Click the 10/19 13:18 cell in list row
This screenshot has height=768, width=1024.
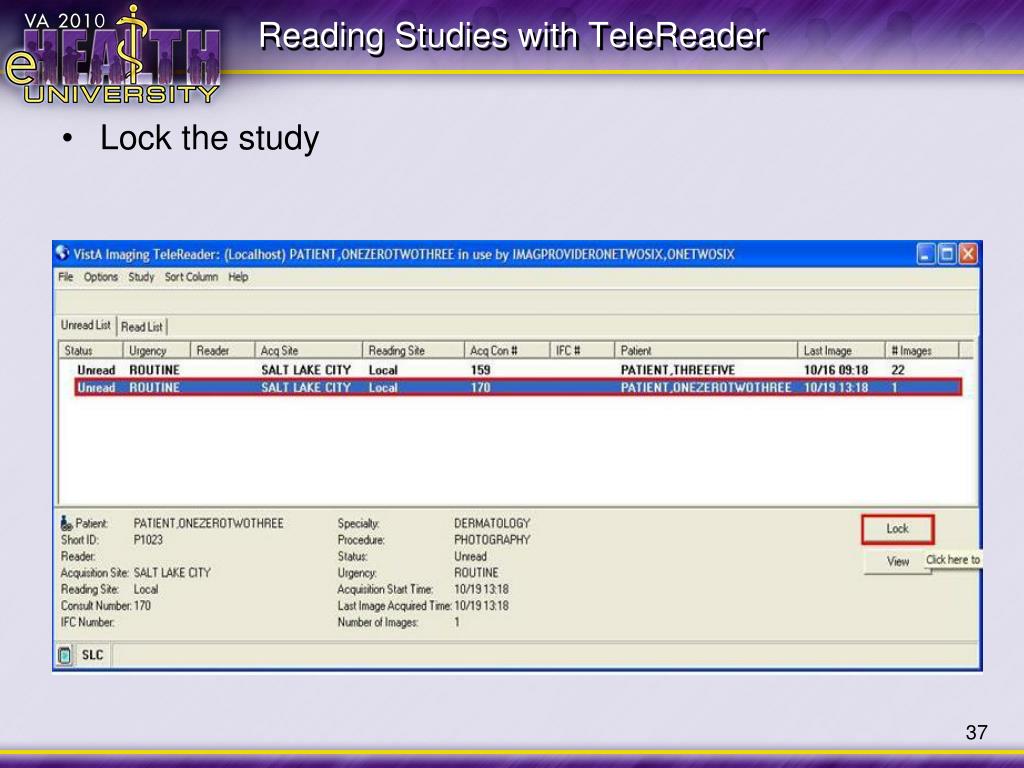[836, 387]
